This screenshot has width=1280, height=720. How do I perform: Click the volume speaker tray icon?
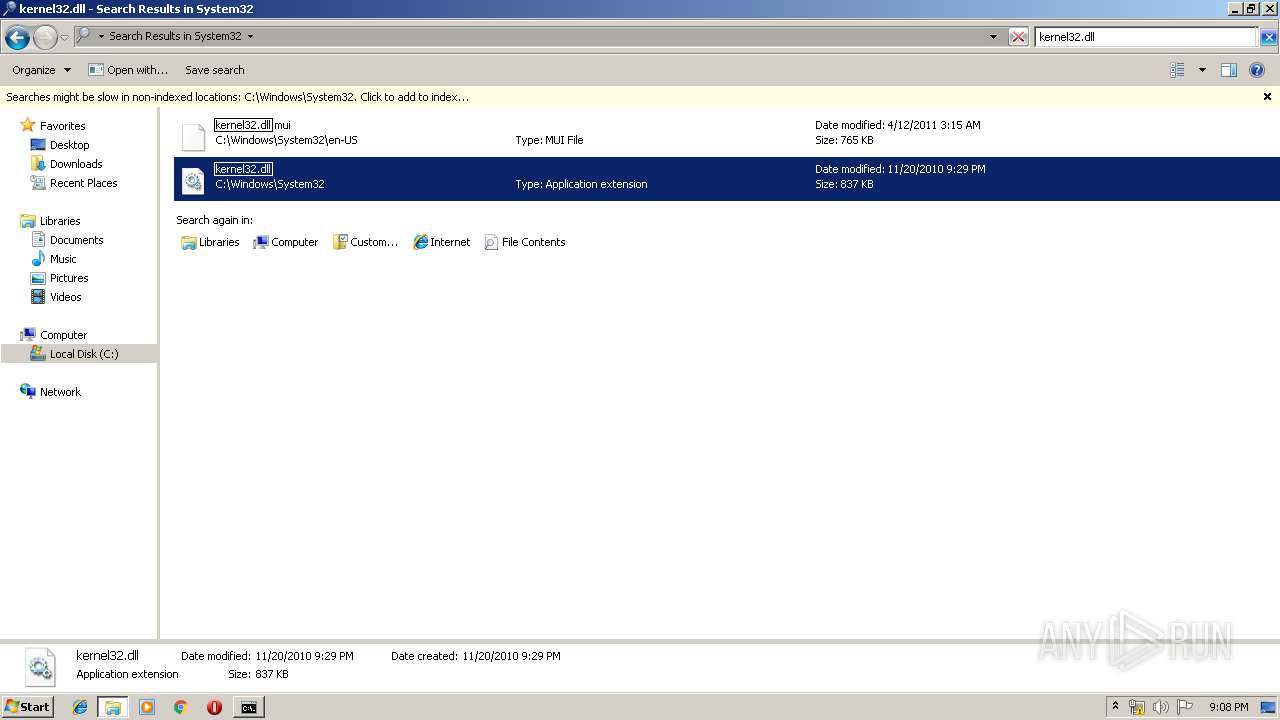pyautogui.click(x=1160, y=707)
